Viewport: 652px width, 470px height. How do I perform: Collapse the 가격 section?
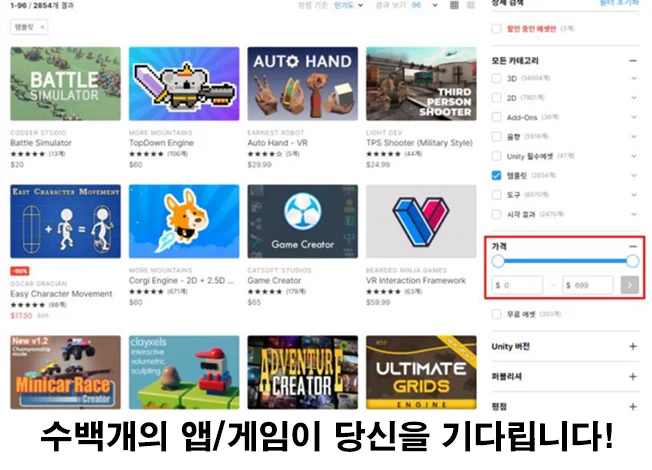point(633,246)
